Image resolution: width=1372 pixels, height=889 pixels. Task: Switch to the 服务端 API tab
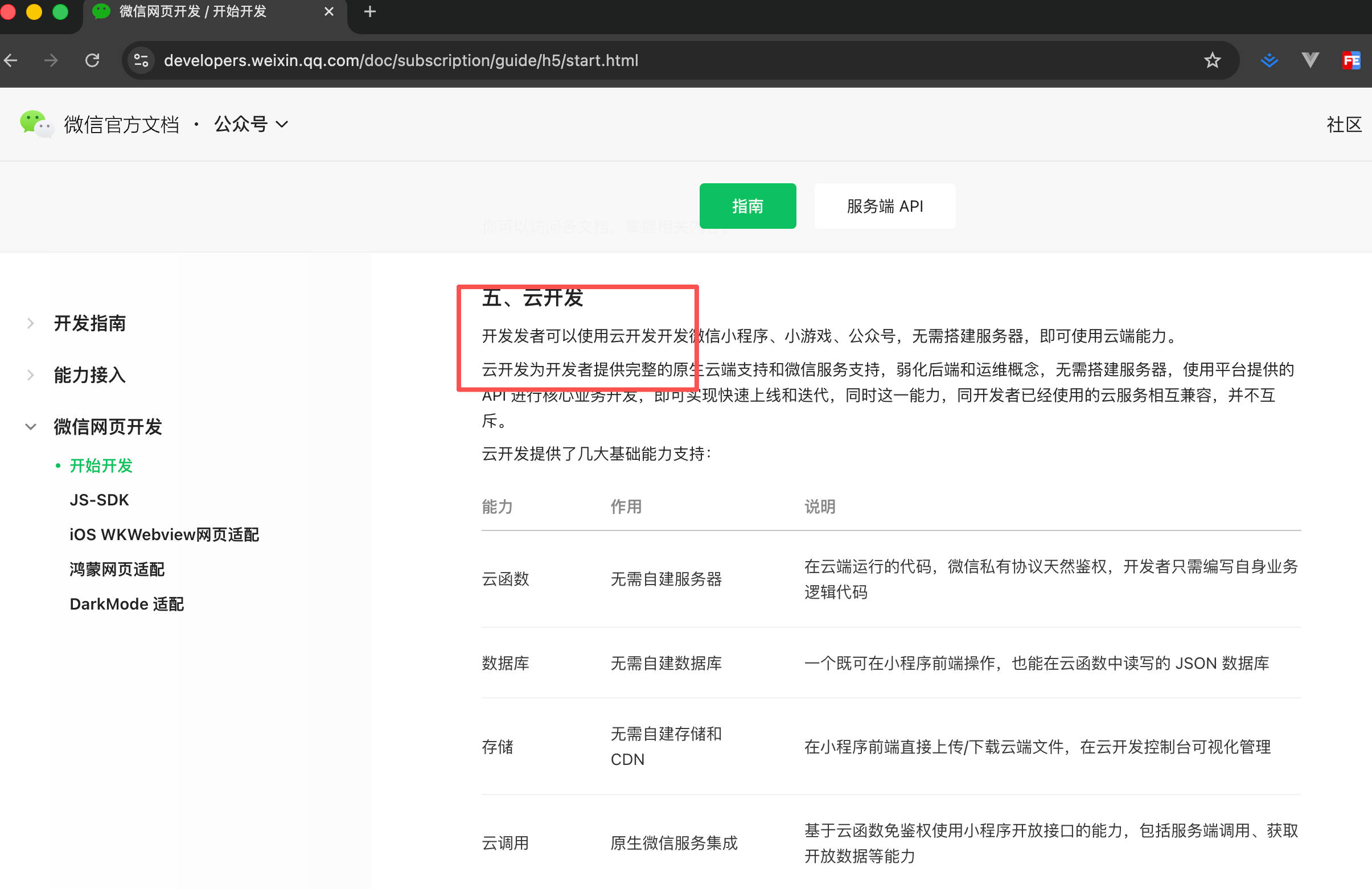[x=884, y=206]
